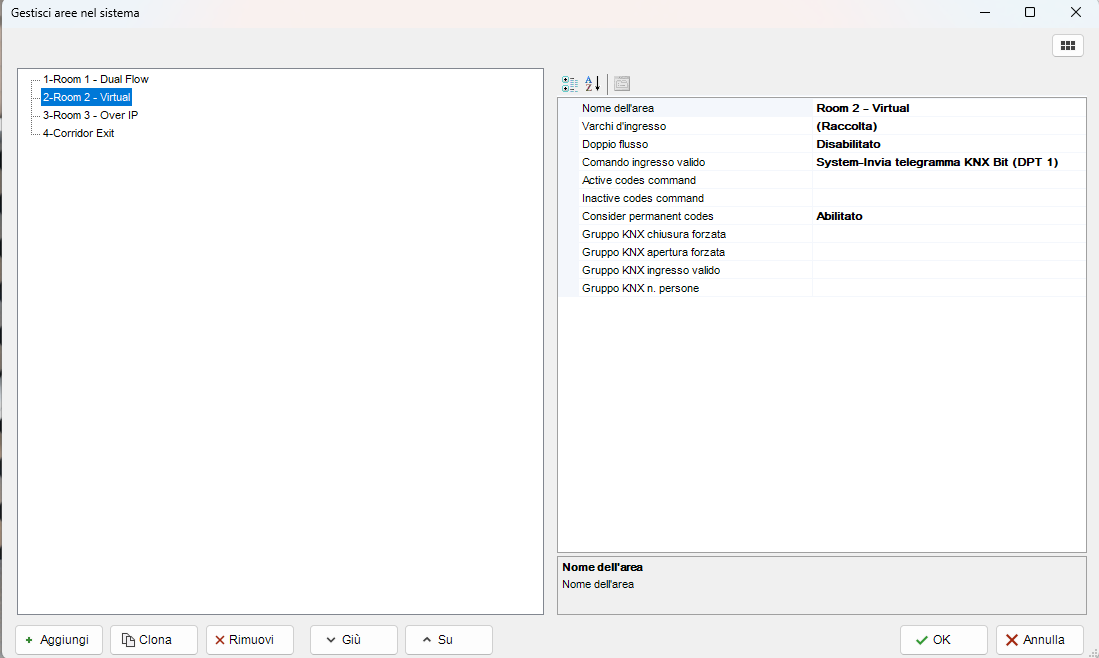
Task: Toggle the Doppio flusso Disabilitato value
Action: (x=947, y=144)
